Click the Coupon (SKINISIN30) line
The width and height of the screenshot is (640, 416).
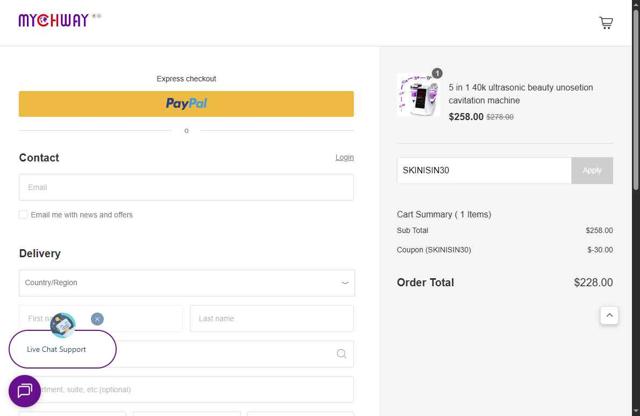(x=434, y=250)
